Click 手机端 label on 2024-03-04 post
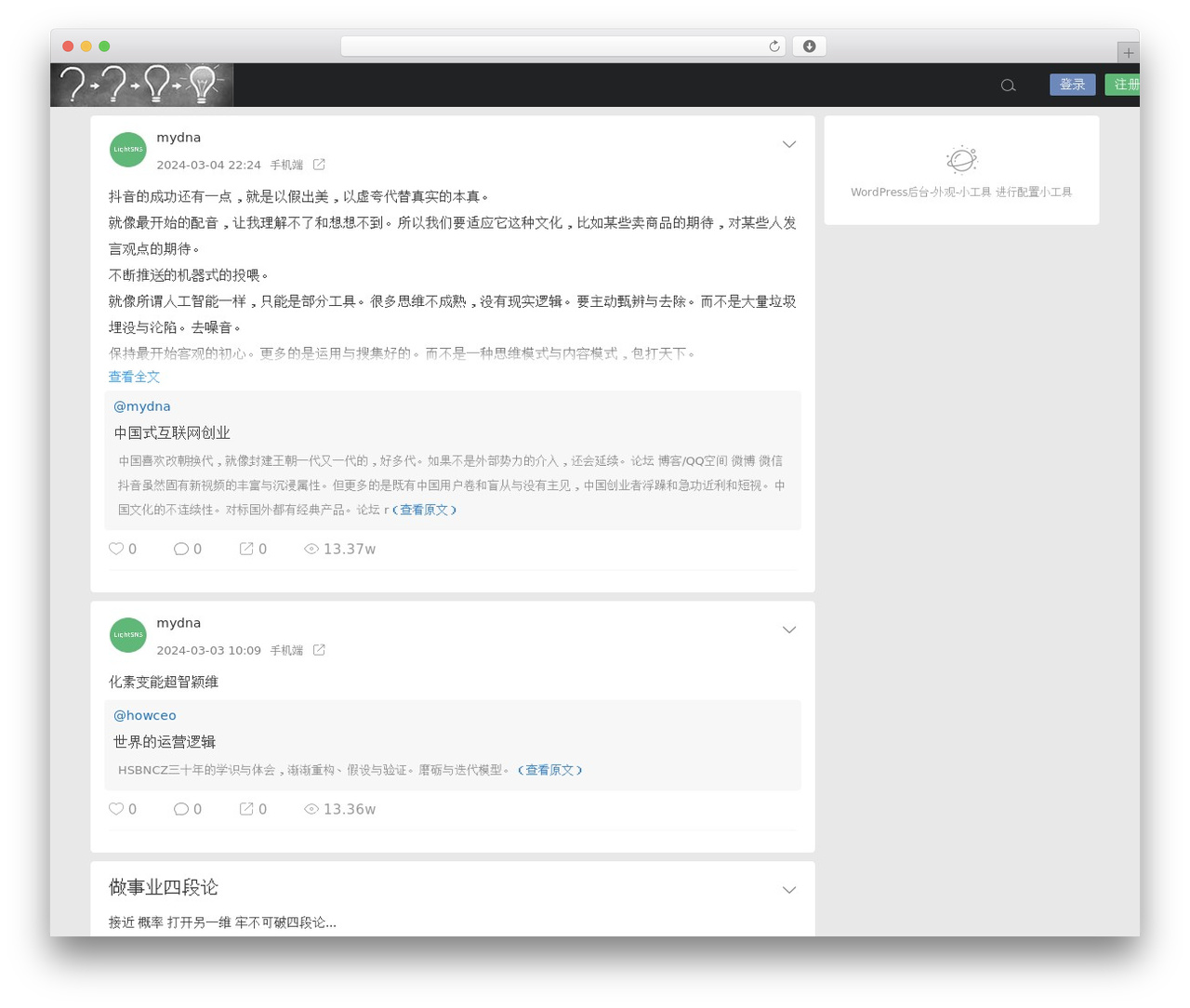This screenshot has height=1008, width=1190. click(x=286, y=165)
